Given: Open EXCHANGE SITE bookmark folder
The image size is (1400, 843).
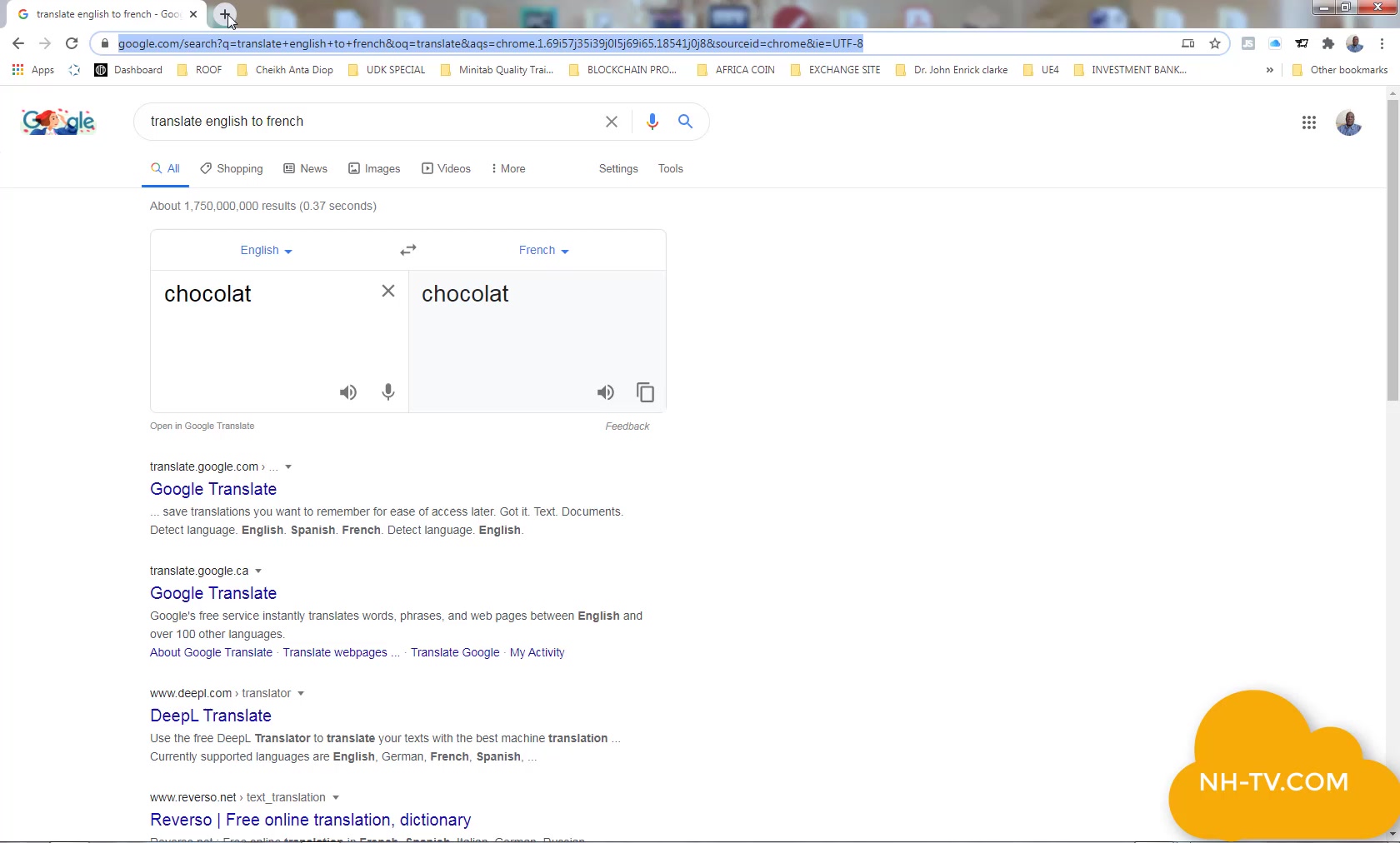Looking at the screenshot, I should [835, 70].
